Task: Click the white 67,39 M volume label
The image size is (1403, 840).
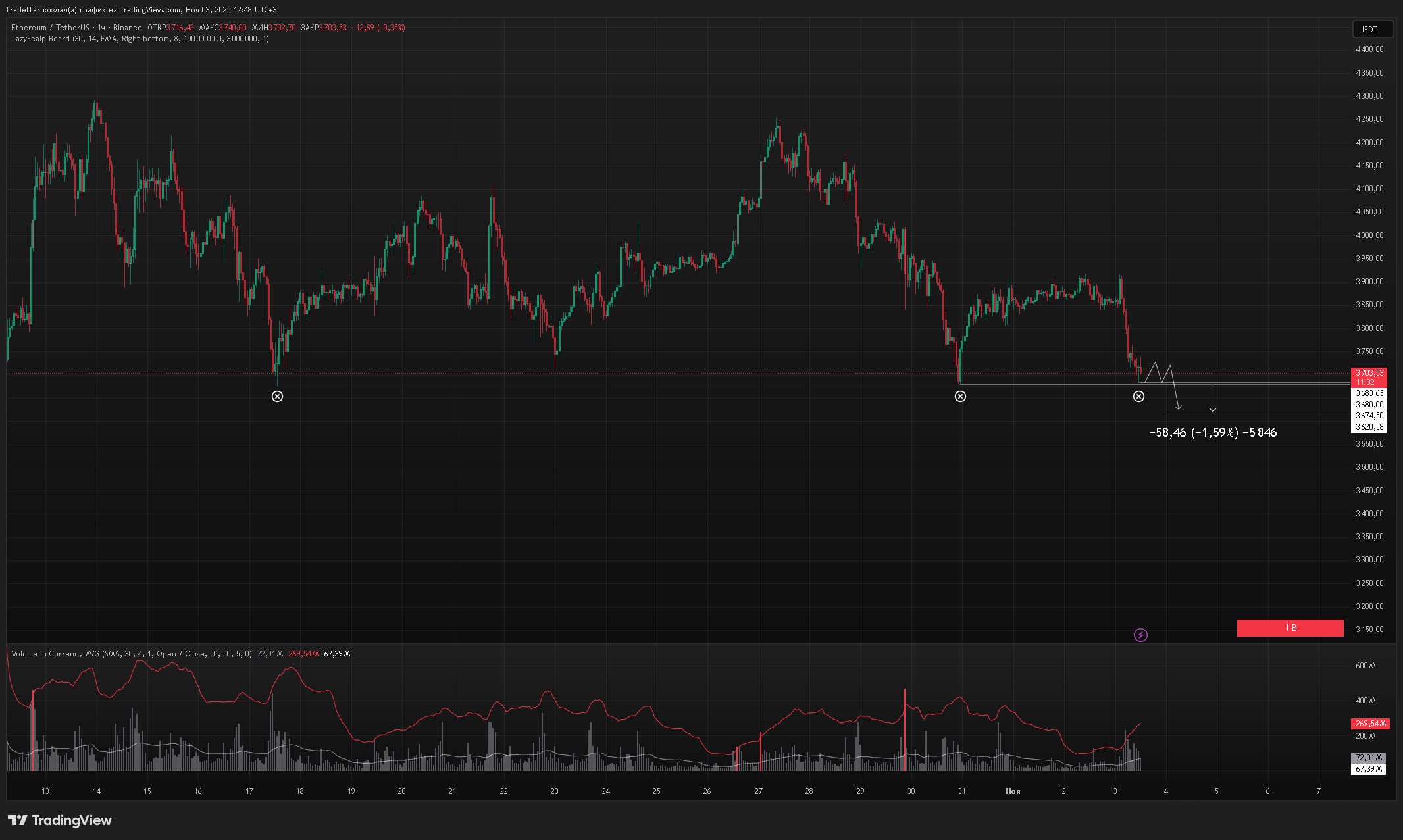Action: pos(1368,769)
